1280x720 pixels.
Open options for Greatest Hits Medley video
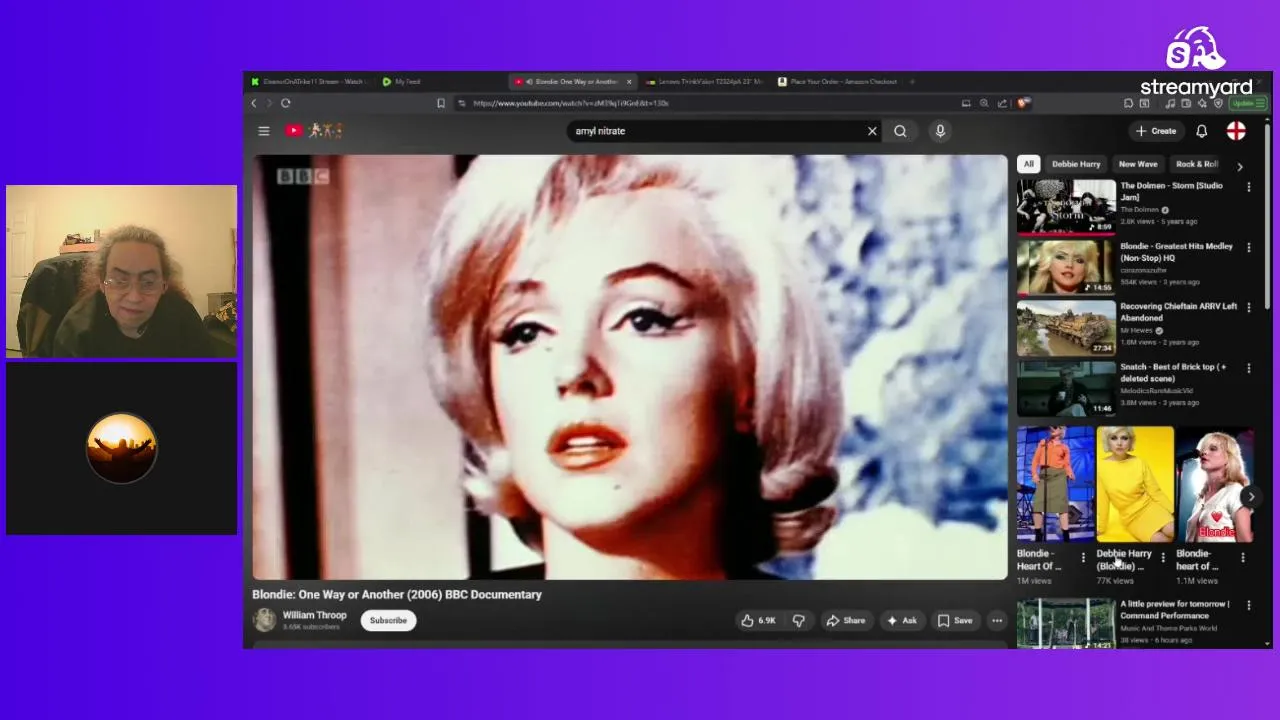1248,248
